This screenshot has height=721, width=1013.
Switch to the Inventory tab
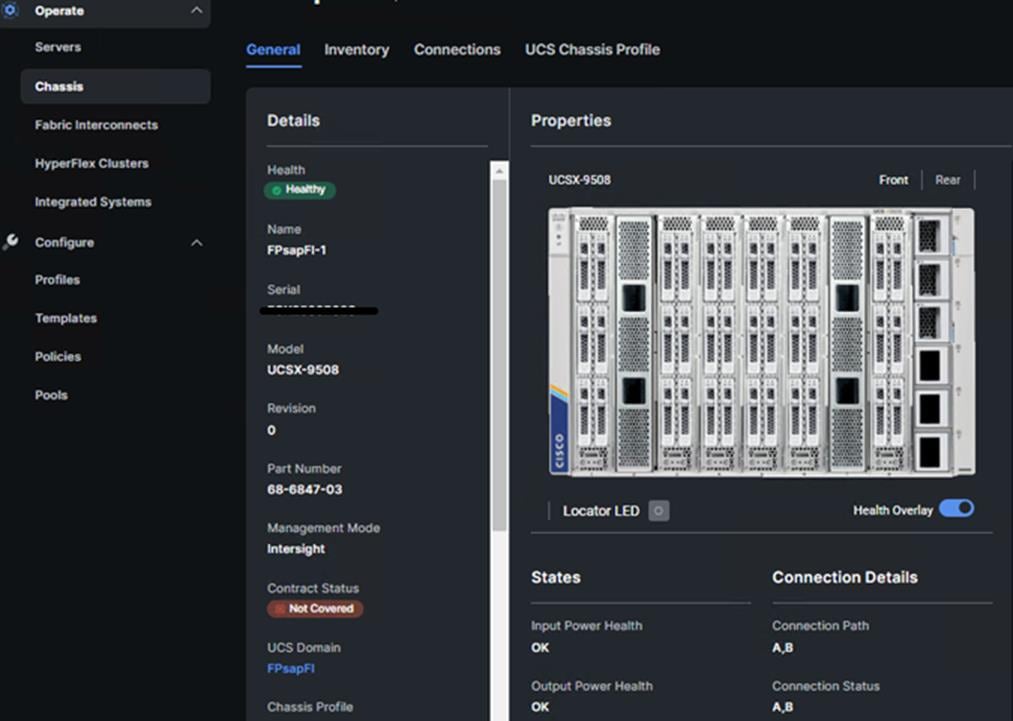click(357, 50)
